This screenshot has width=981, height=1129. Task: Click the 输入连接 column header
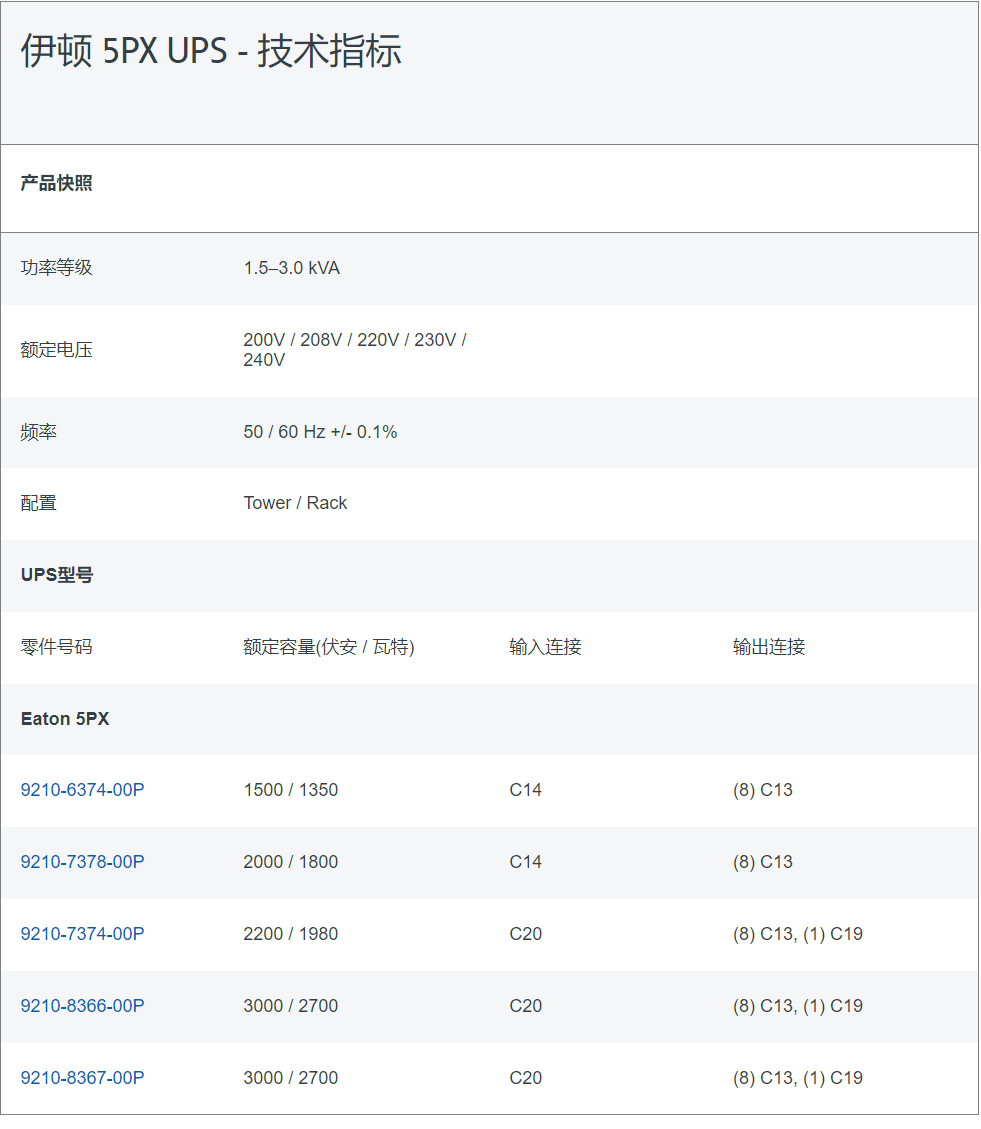tap(545, 647)
